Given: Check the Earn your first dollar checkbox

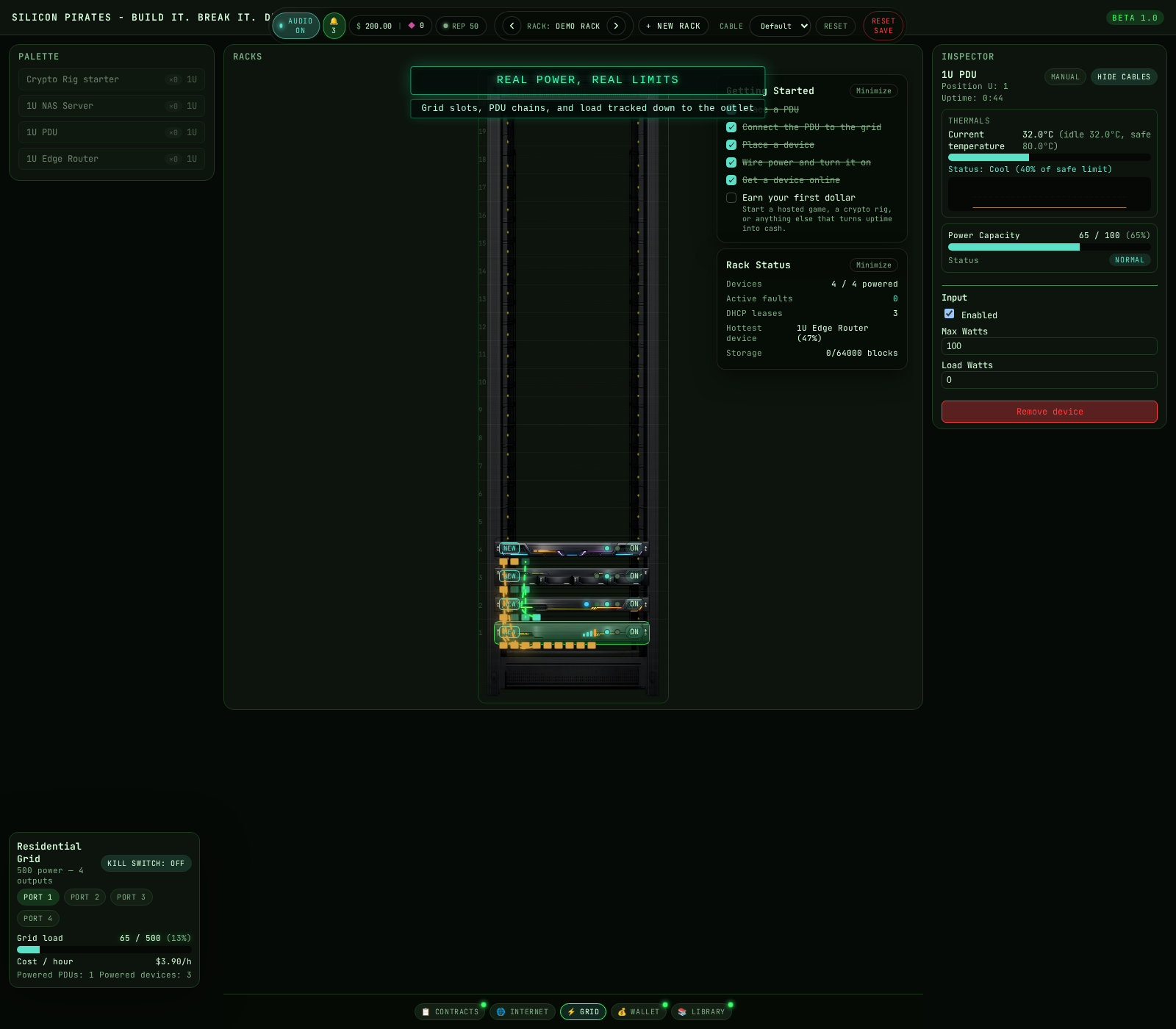Looking at the screenshot, I should 731,198.
